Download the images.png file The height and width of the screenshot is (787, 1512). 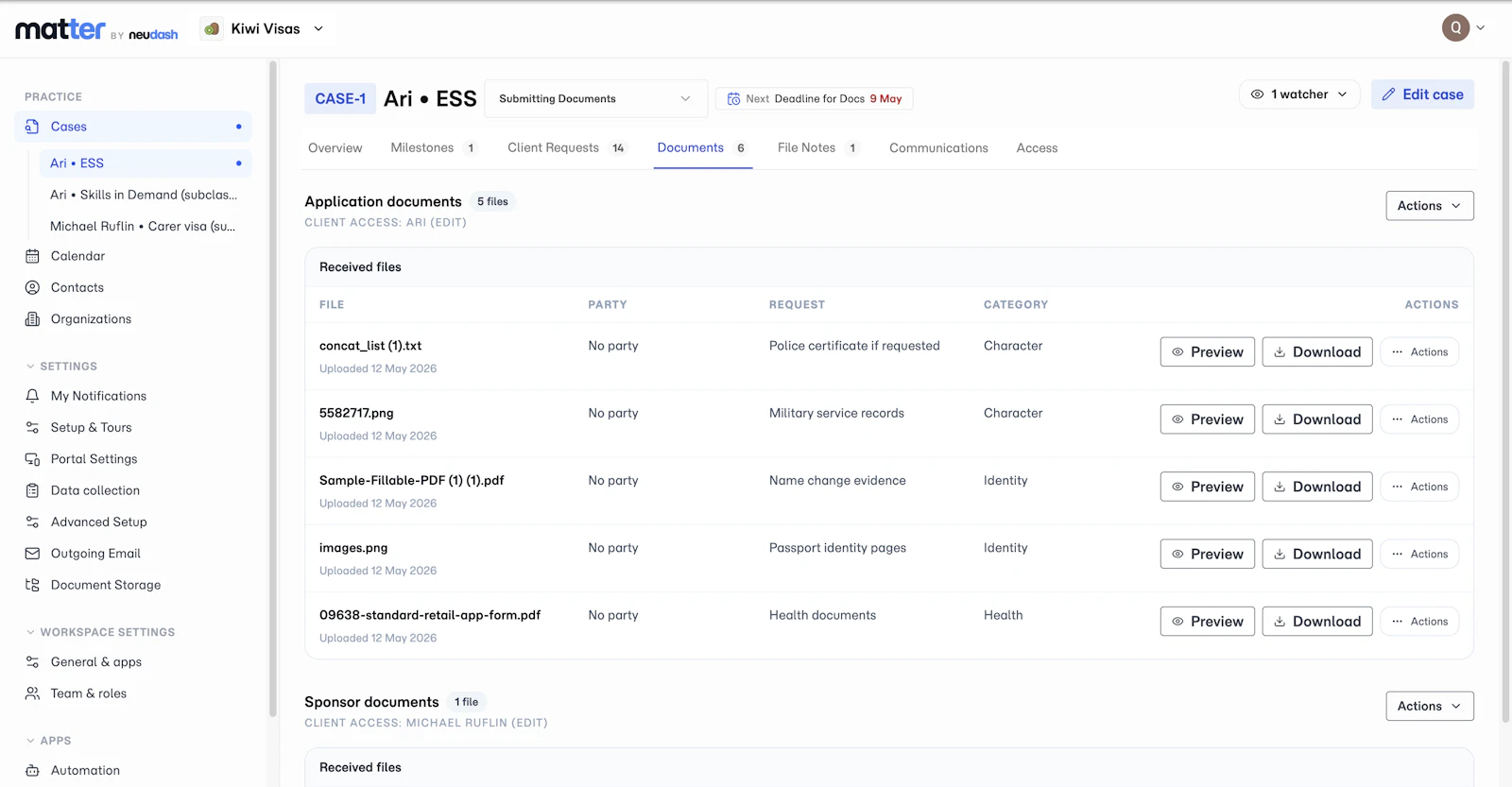point(1317,554)
